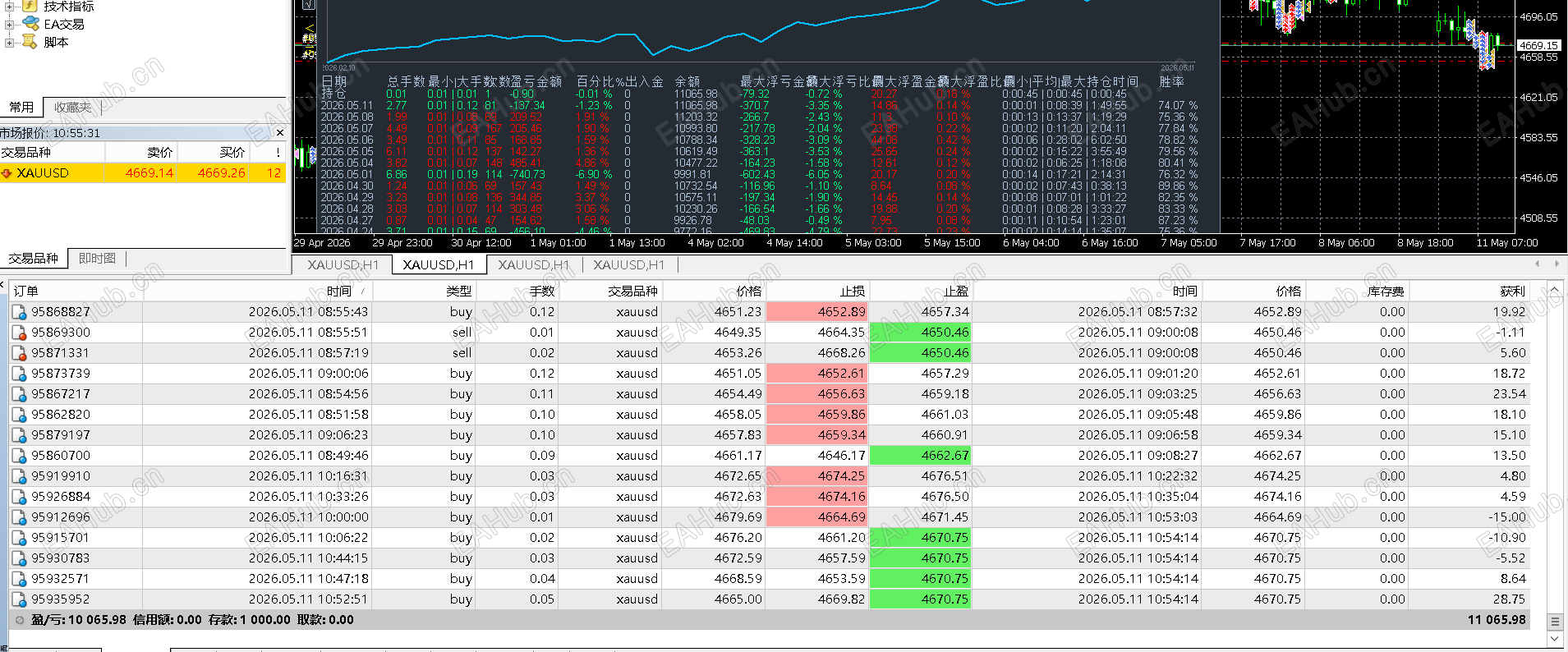Click the 技术指标 indicators icon in Navigator
The width and height of the screenshot is (1568, 652).
(30, 6)
